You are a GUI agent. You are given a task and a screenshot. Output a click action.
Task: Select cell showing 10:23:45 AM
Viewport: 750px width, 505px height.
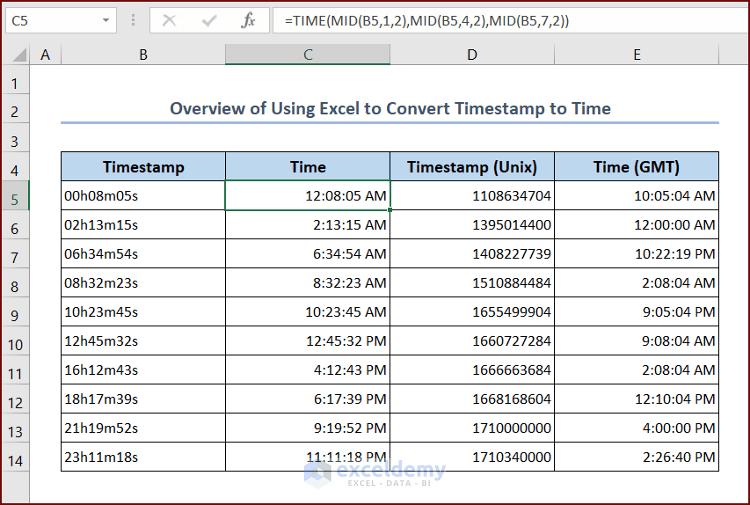point(308,312)
